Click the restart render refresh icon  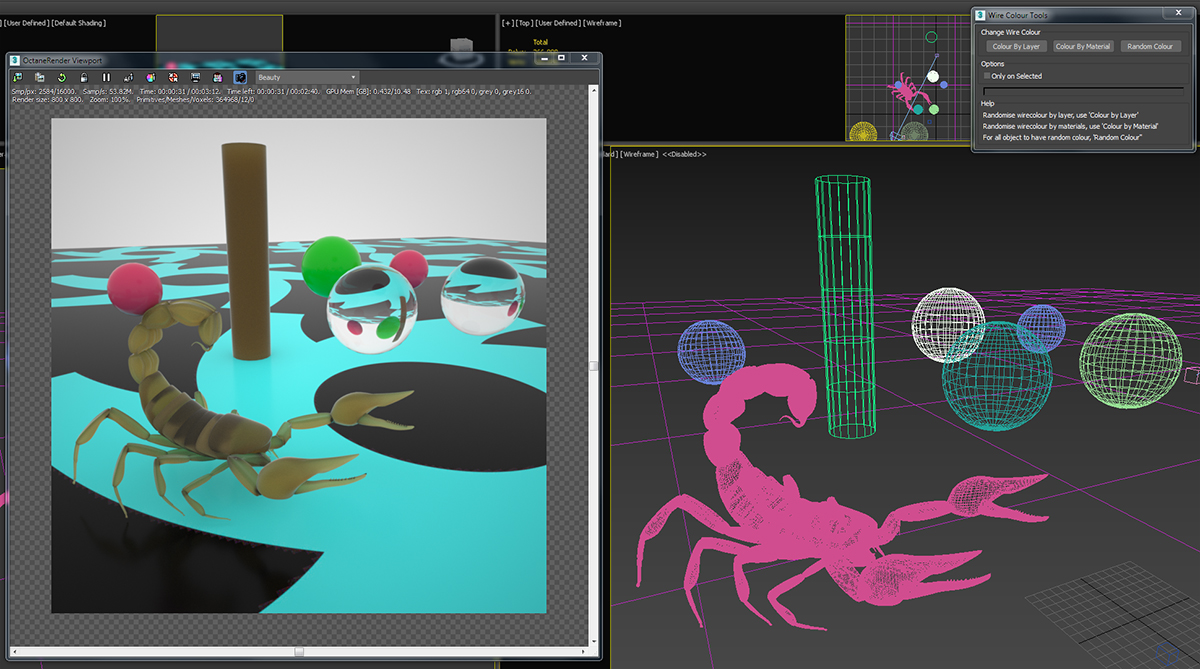[62, 77]
